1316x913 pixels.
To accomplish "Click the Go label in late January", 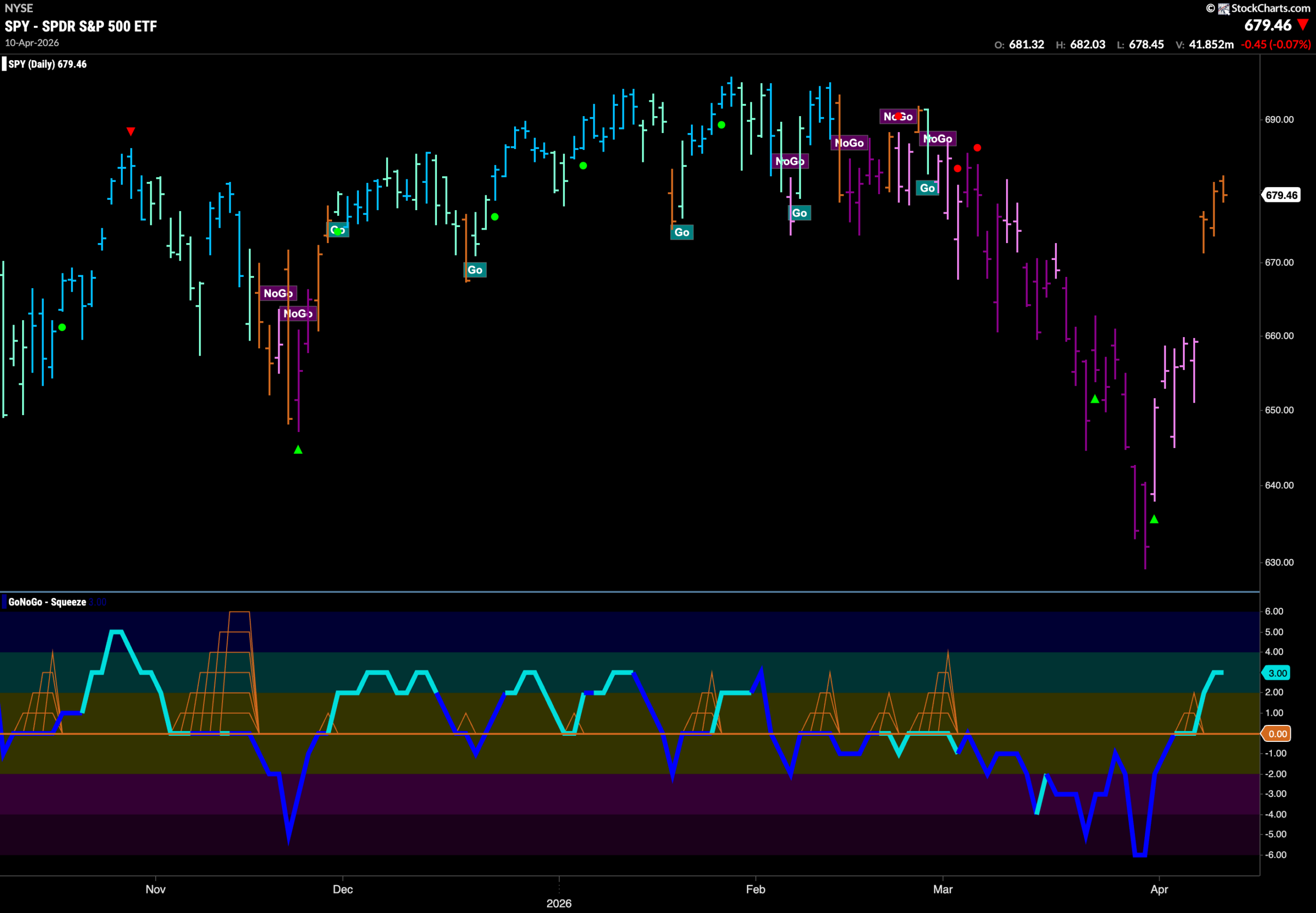I will (682, 232).
